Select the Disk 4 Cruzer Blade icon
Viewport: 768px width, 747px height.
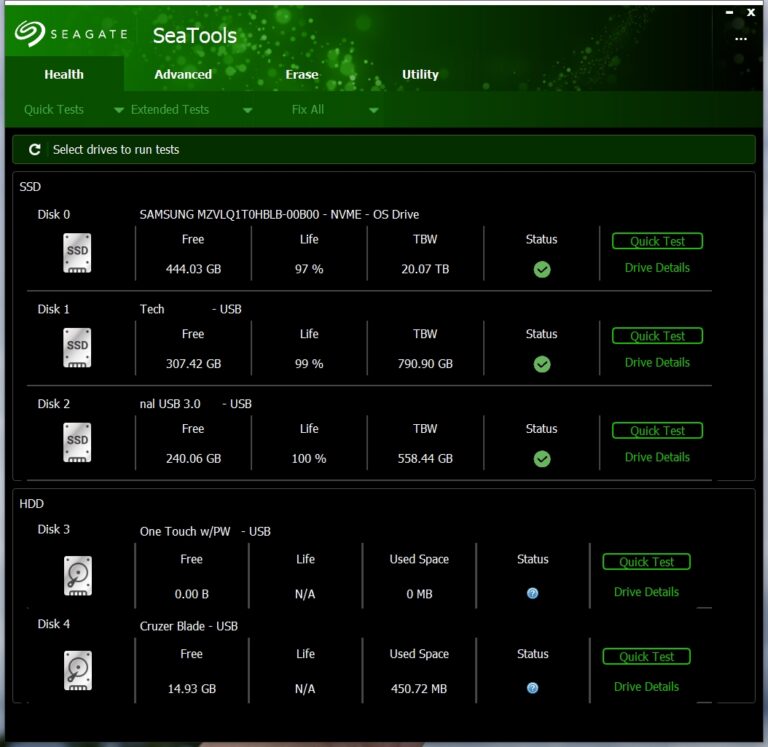coord(77,672)
